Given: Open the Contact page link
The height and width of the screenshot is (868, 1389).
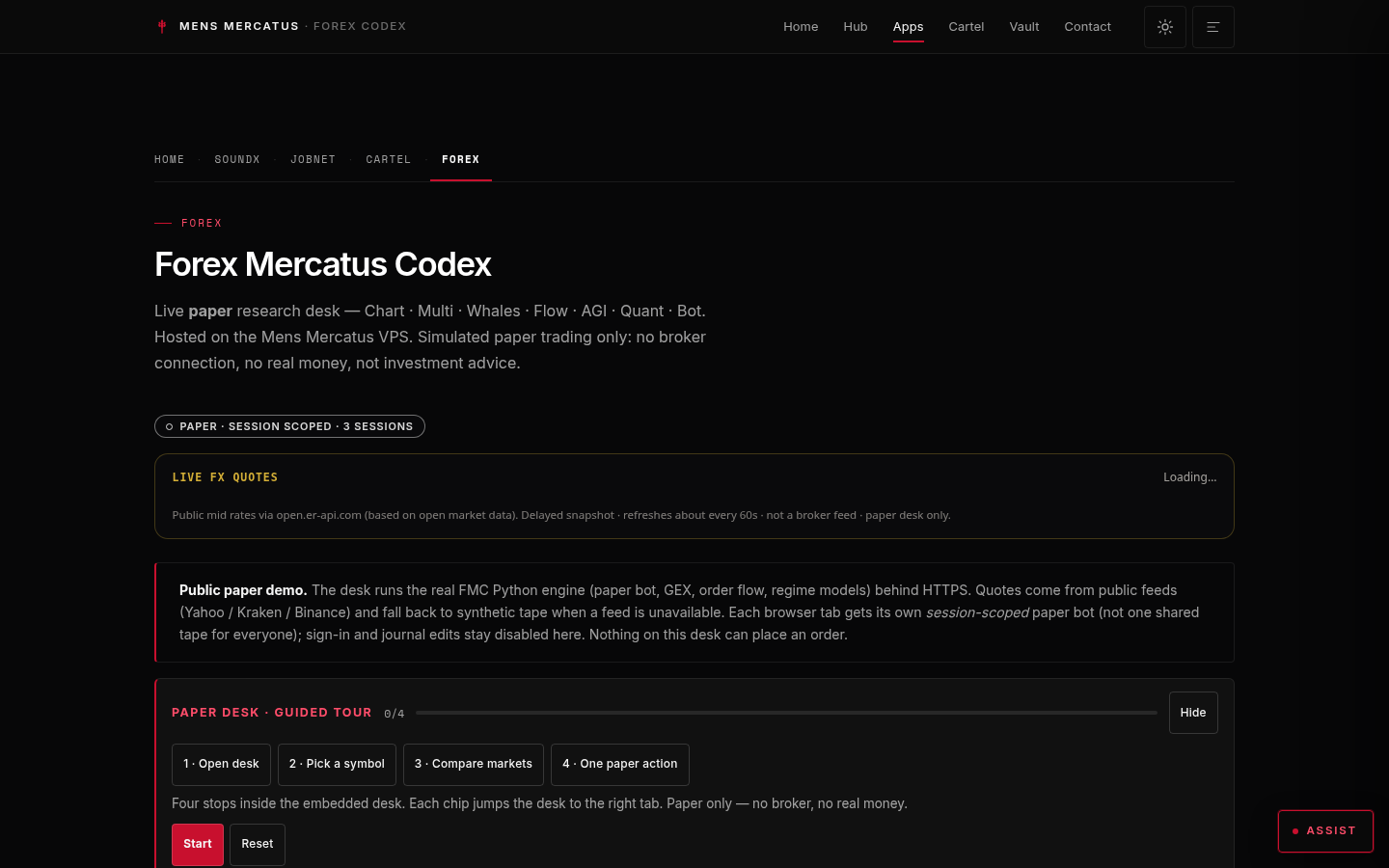Looking at the screenshot, I should click(1087, 27).
